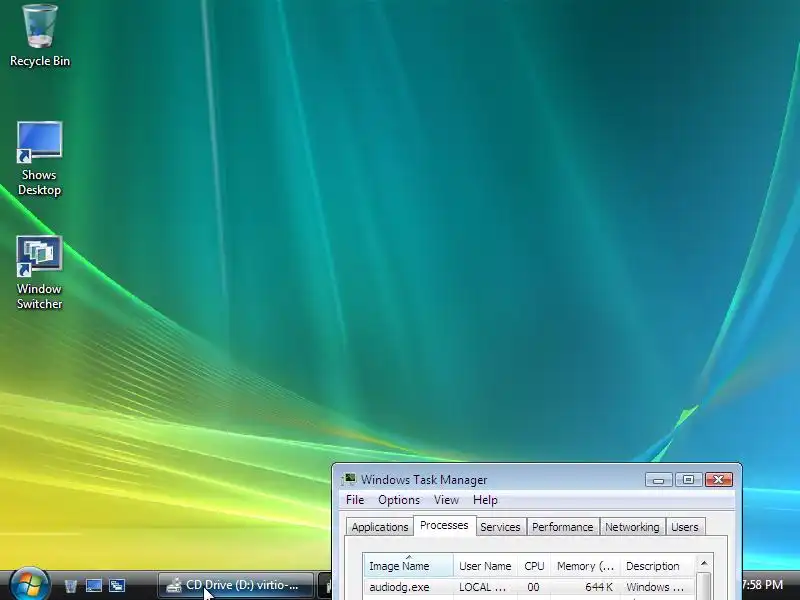Sort processes by Description column
This screenshot has width=800, height=600.
coord(658,566)
